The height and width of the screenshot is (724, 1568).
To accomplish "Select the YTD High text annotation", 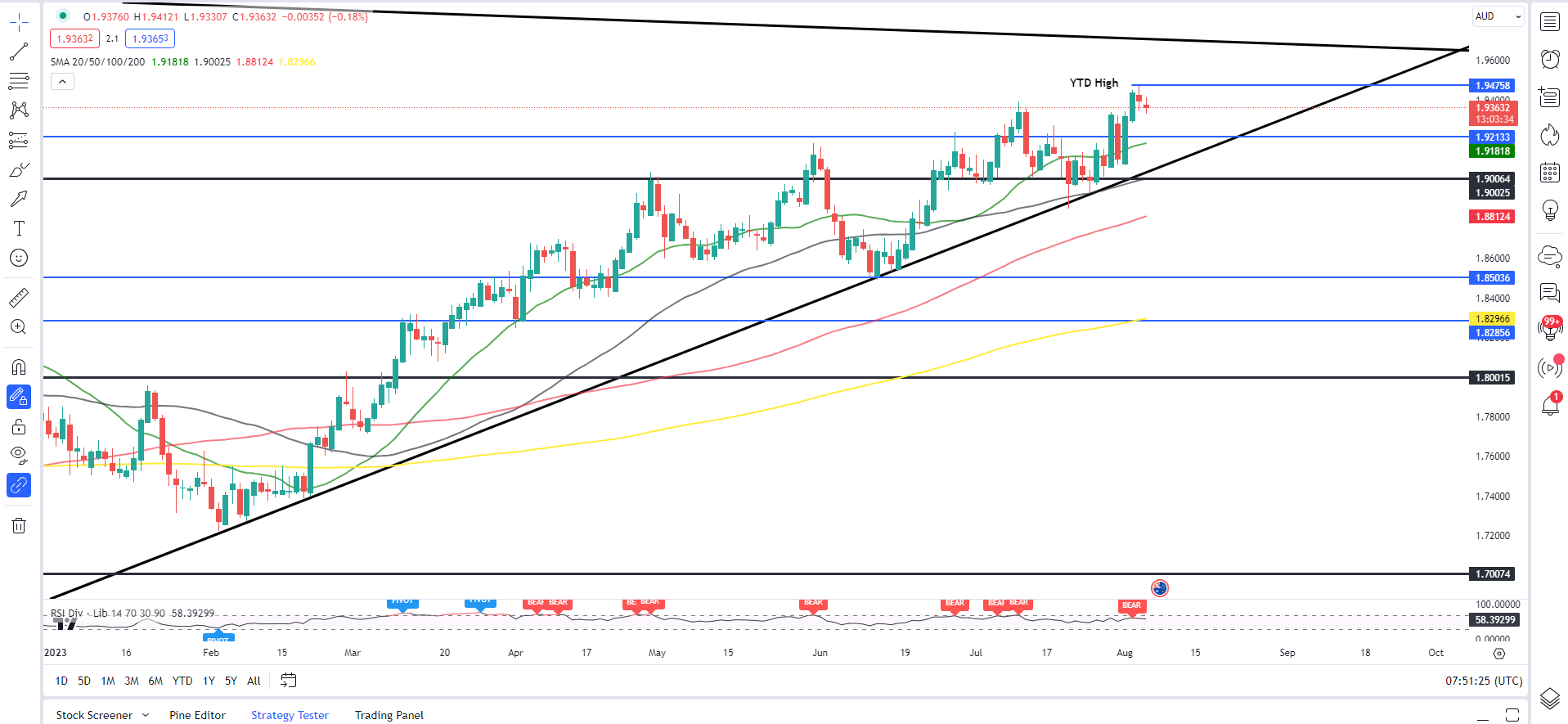I will (1094, 83).
